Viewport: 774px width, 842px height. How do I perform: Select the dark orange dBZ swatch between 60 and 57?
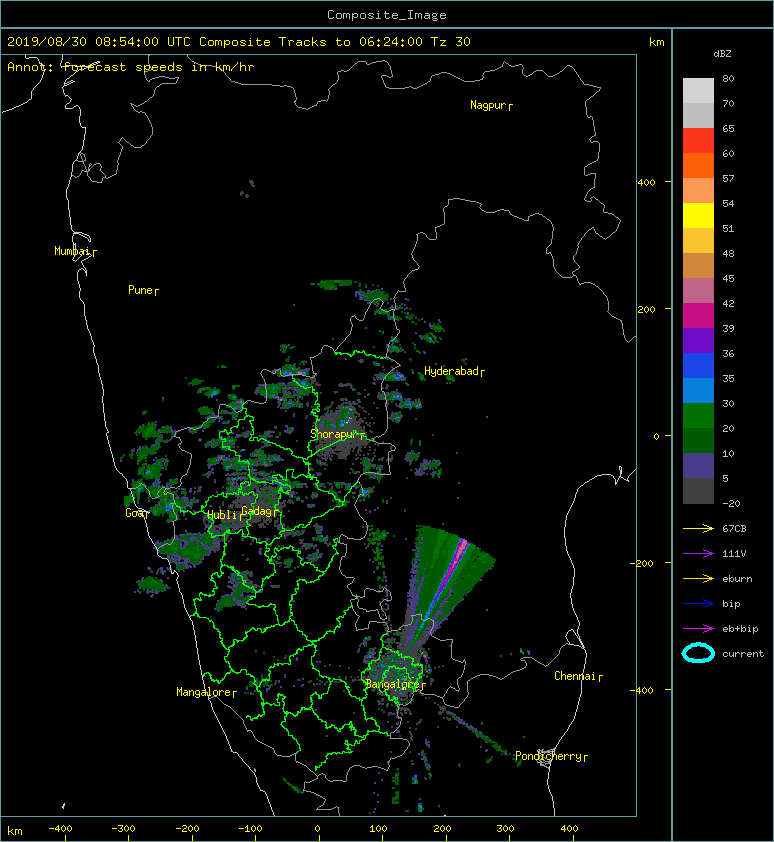click(x=698, y=165)
